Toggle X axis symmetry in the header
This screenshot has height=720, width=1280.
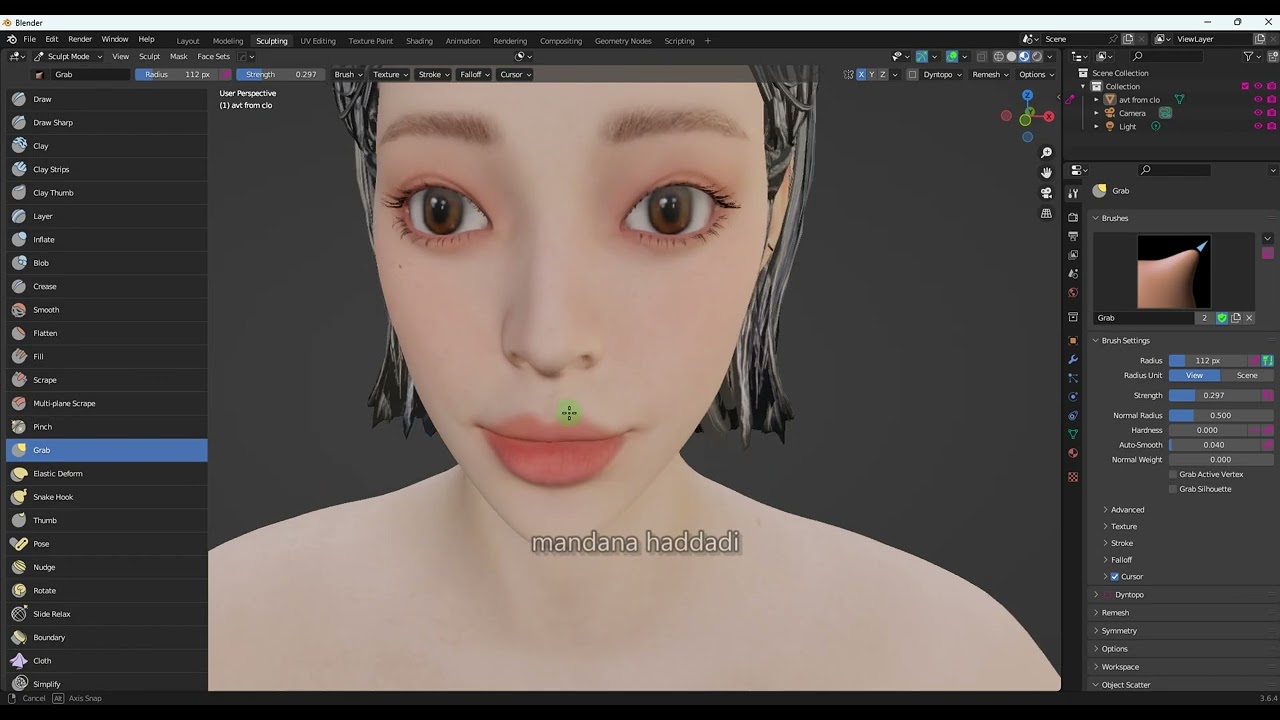tap(861, 74)
